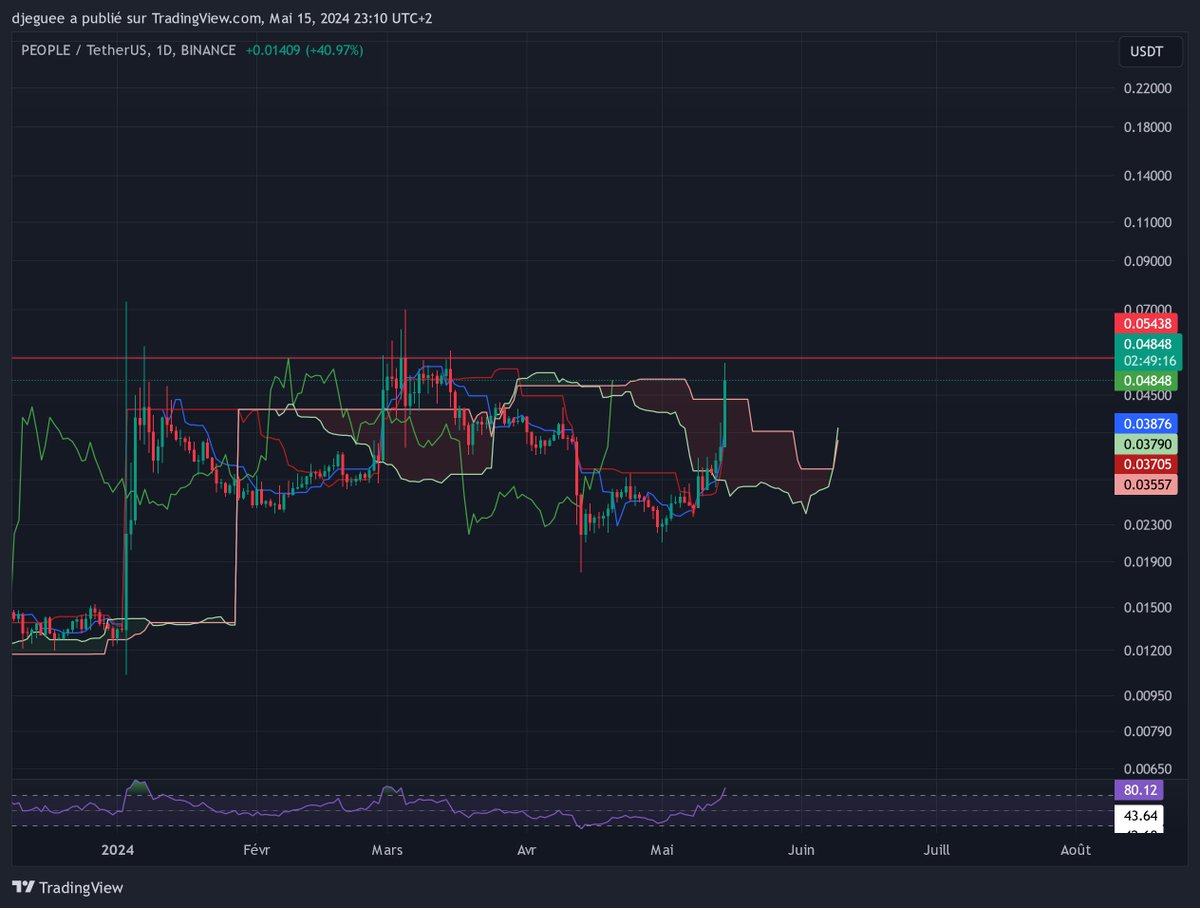This screenshot has height=908, width=1200.
Task: Select the 0.18000 price axis label
Action: coord(1147,128)
